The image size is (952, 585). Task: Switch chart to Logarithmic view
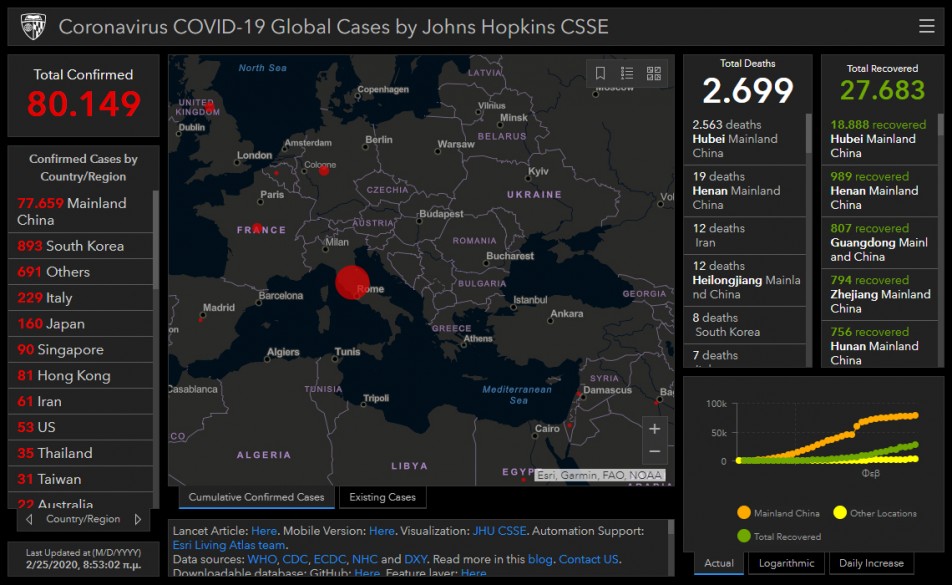786,563
